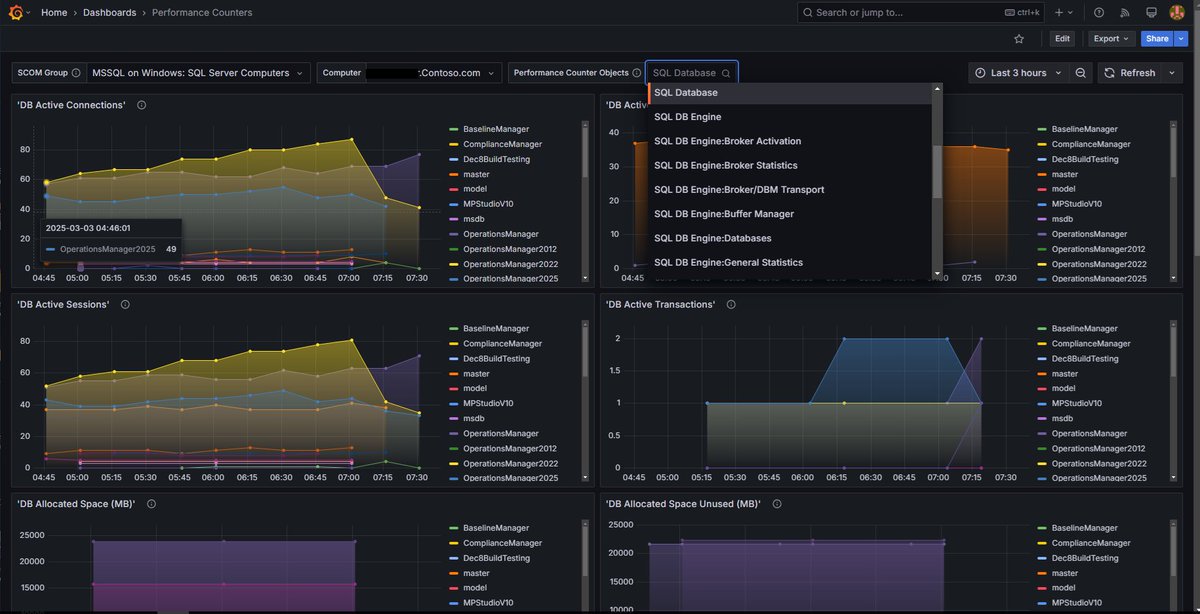Select 'SQL Database' option in list

click(x=790, y=92)
